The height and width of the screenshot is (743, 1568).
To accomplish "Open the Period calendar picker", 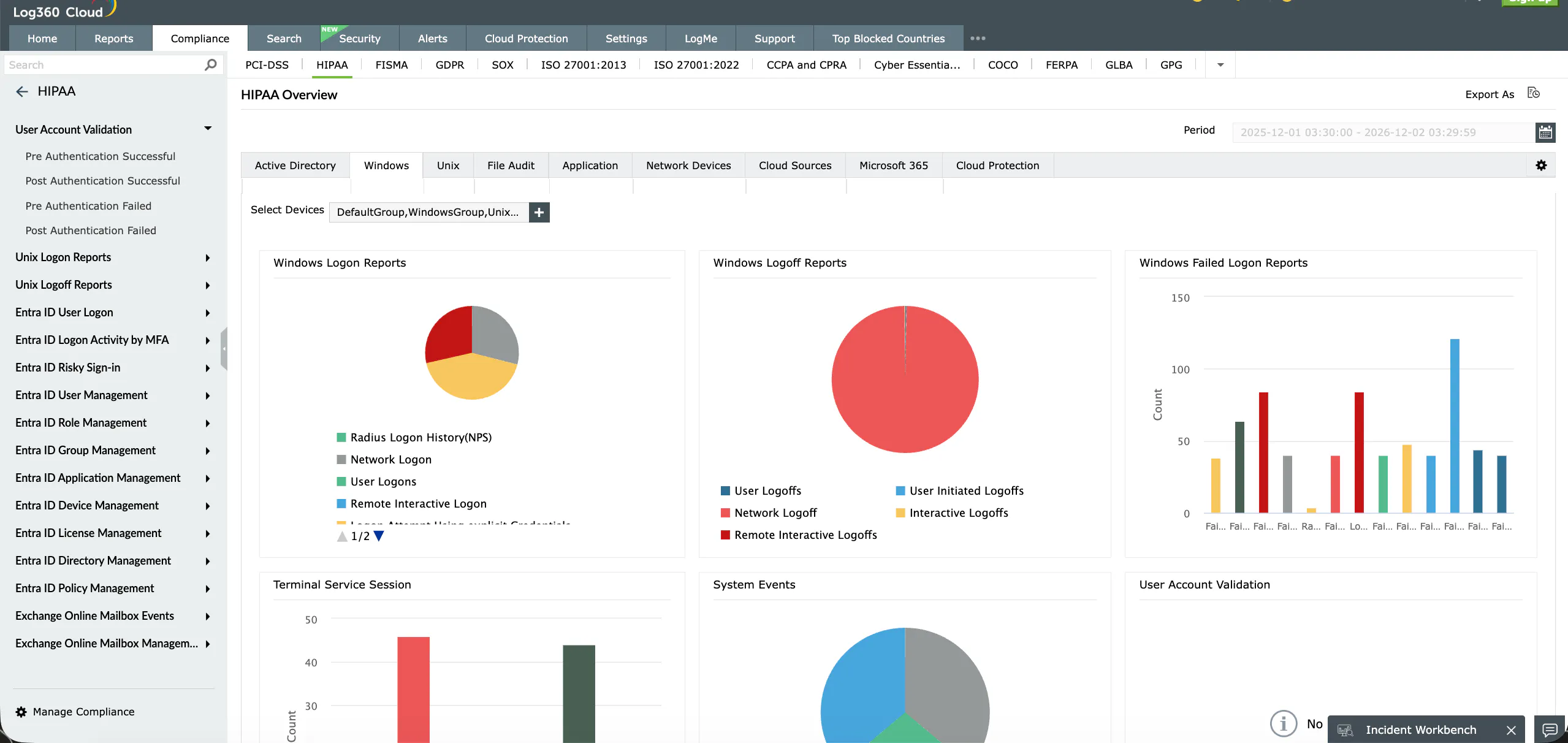I will click(x=1545, y=132).
